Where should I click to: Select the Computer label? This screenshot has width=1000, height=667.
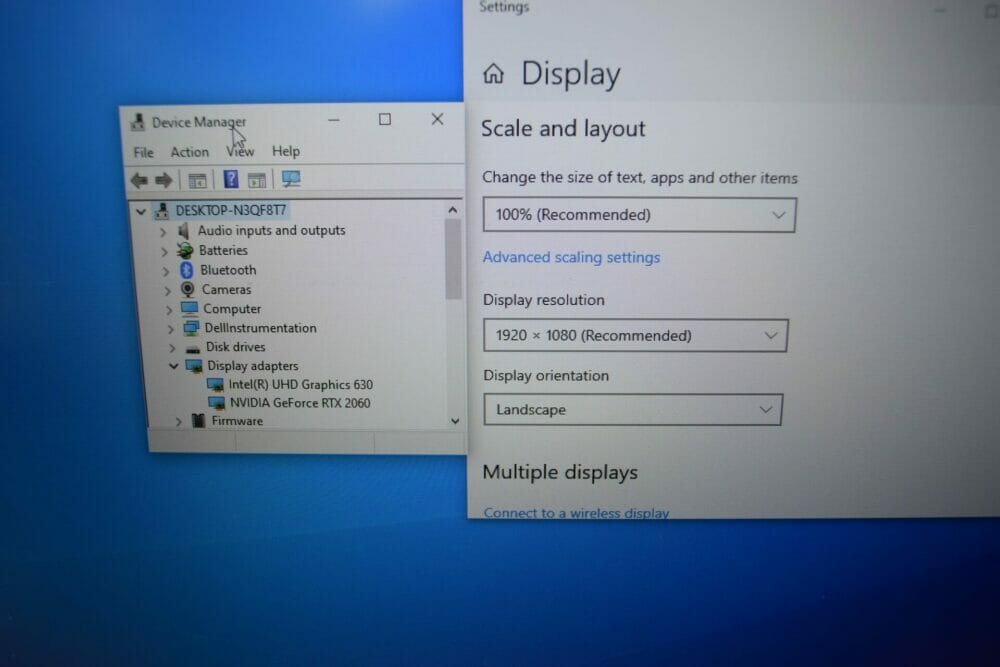[x=232, y=309]
